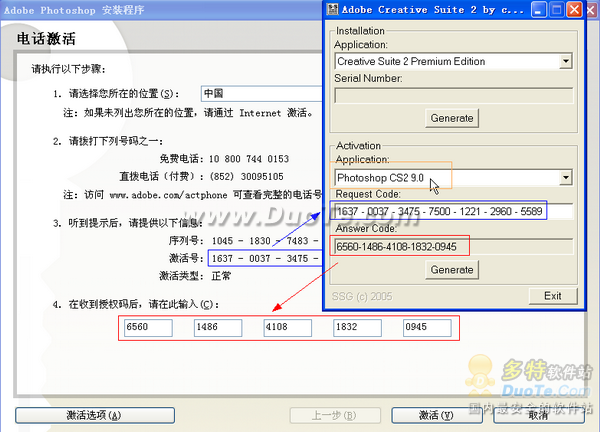Click authorization code box containing 6560
Image resolution: width=600 pixels, height=432 pixels.
148,328
